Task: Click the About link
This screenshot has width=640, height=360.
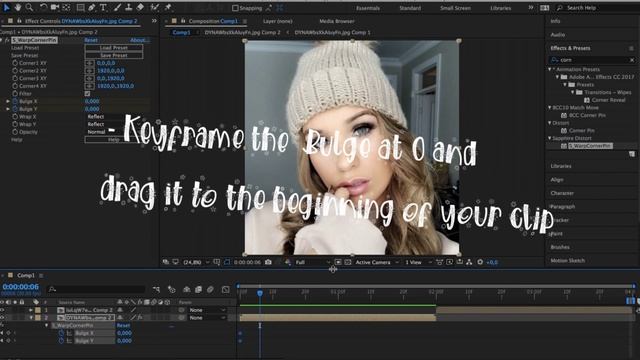Action: tap(139, 40)
